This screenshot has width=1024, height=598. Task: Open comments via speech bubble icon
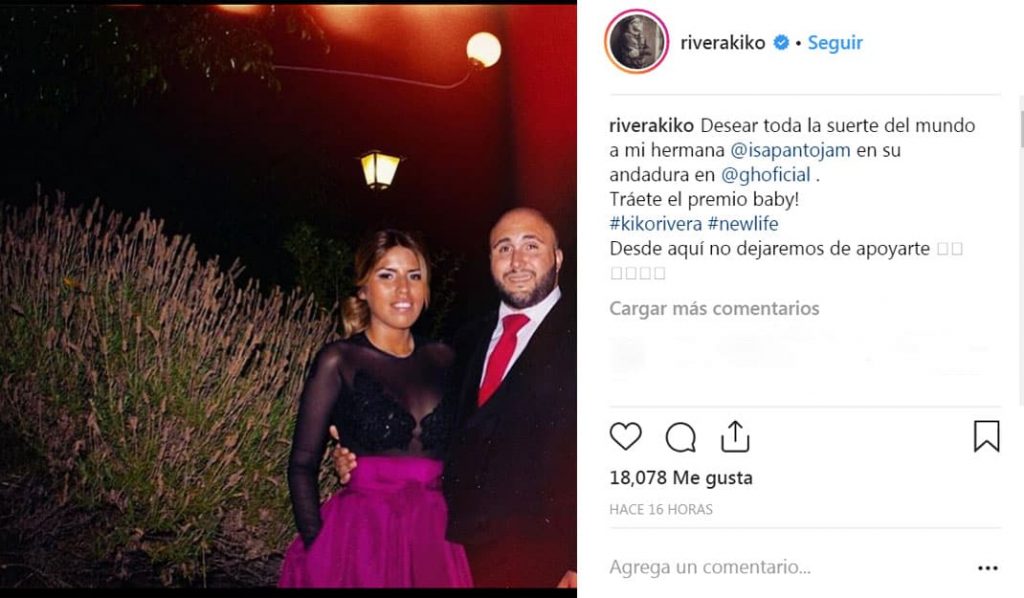click(x=680, y=437)
